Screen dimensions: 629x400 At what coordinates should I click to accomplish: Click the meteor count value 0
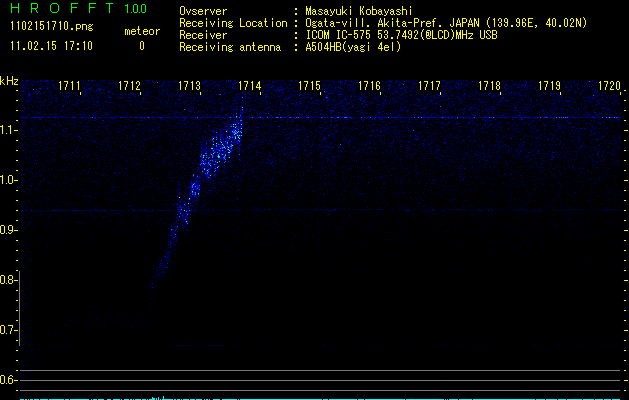pyautogui.click(x=141, y=46)
